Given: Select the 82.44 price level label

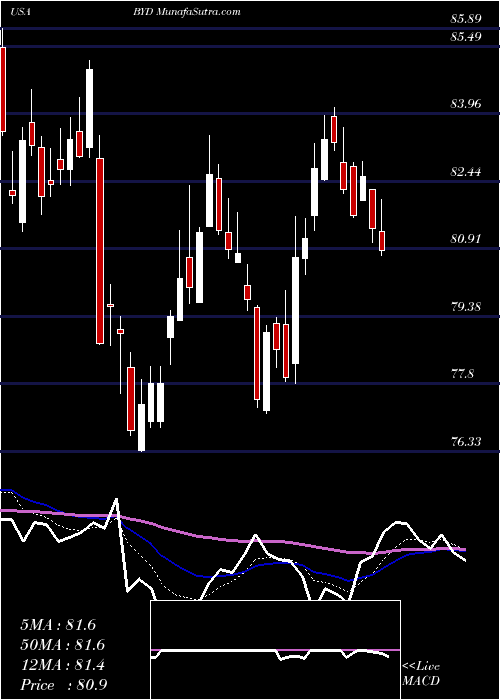Looking at the screenshot, I should (x=466, y=171).
